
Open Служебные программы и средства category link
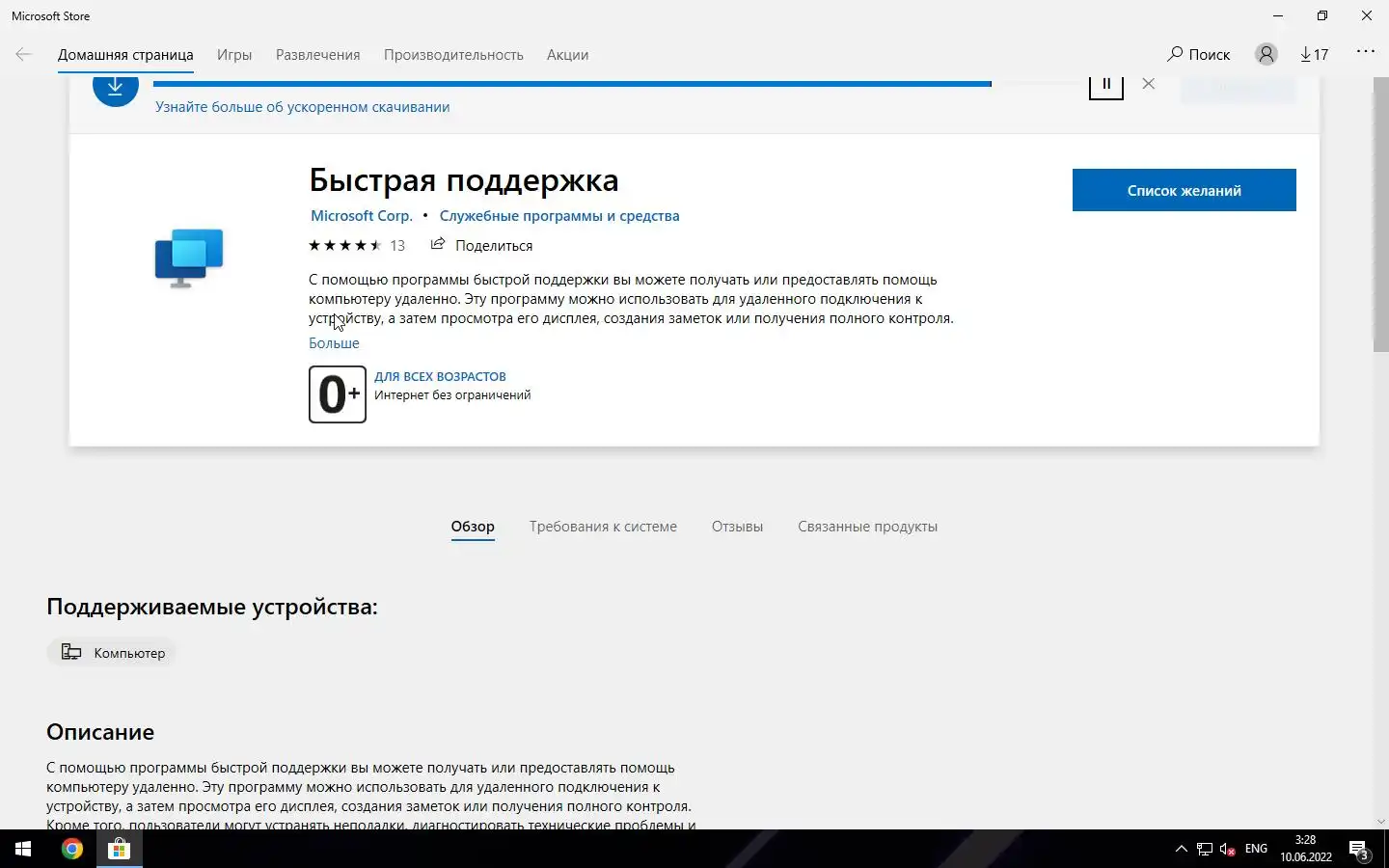[x=559, y=216]
